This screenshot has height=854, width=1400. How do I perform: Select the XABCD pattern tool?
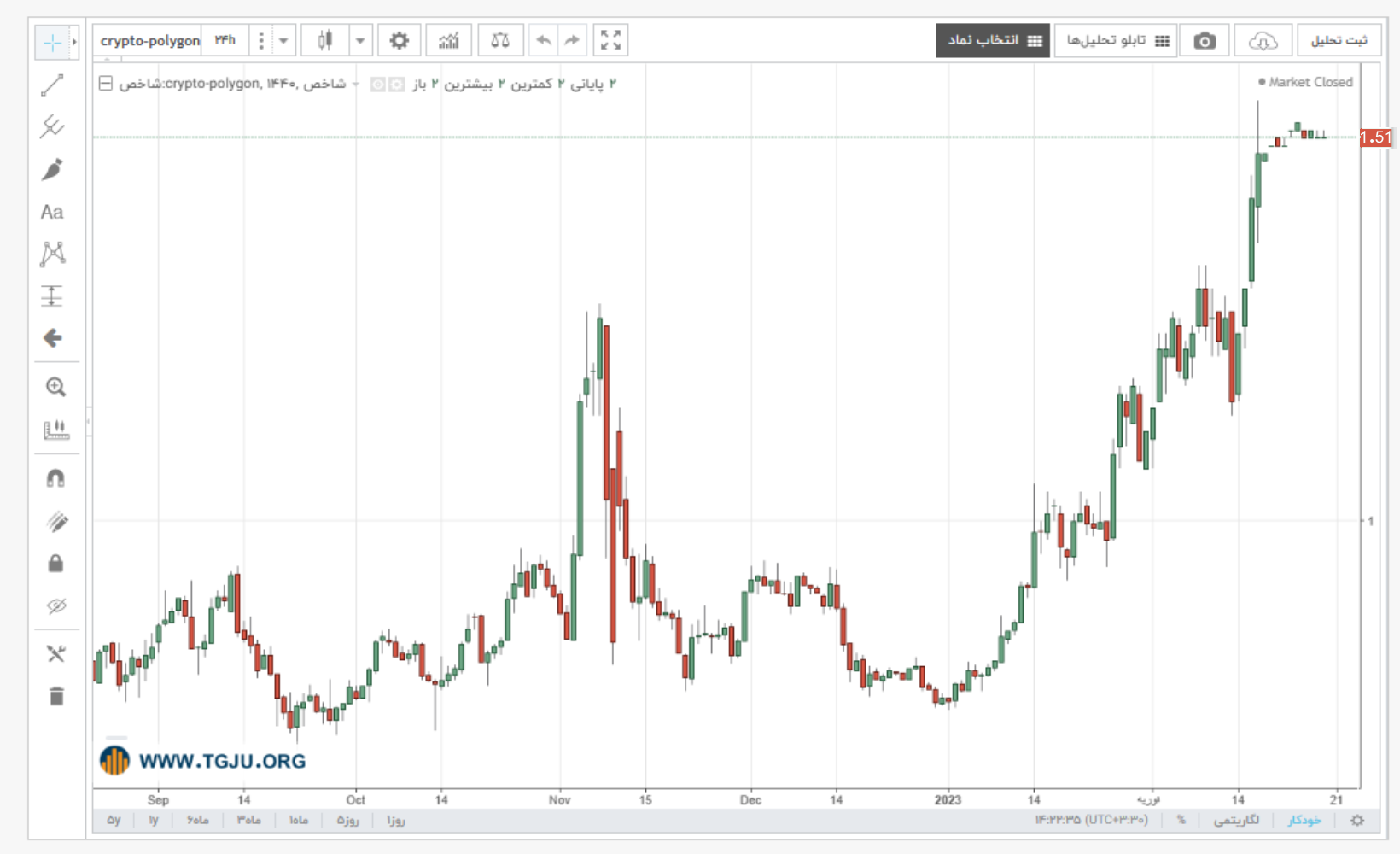point(52,254)
